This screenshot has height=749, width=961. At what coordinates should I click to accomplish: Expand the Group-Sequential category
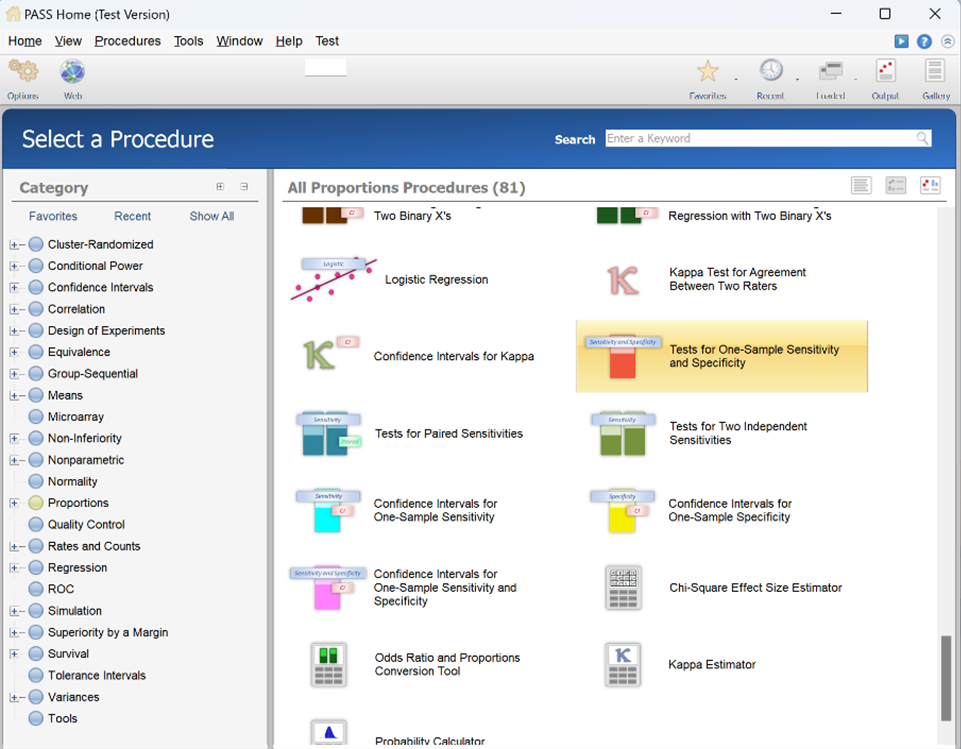coord(14,374)
